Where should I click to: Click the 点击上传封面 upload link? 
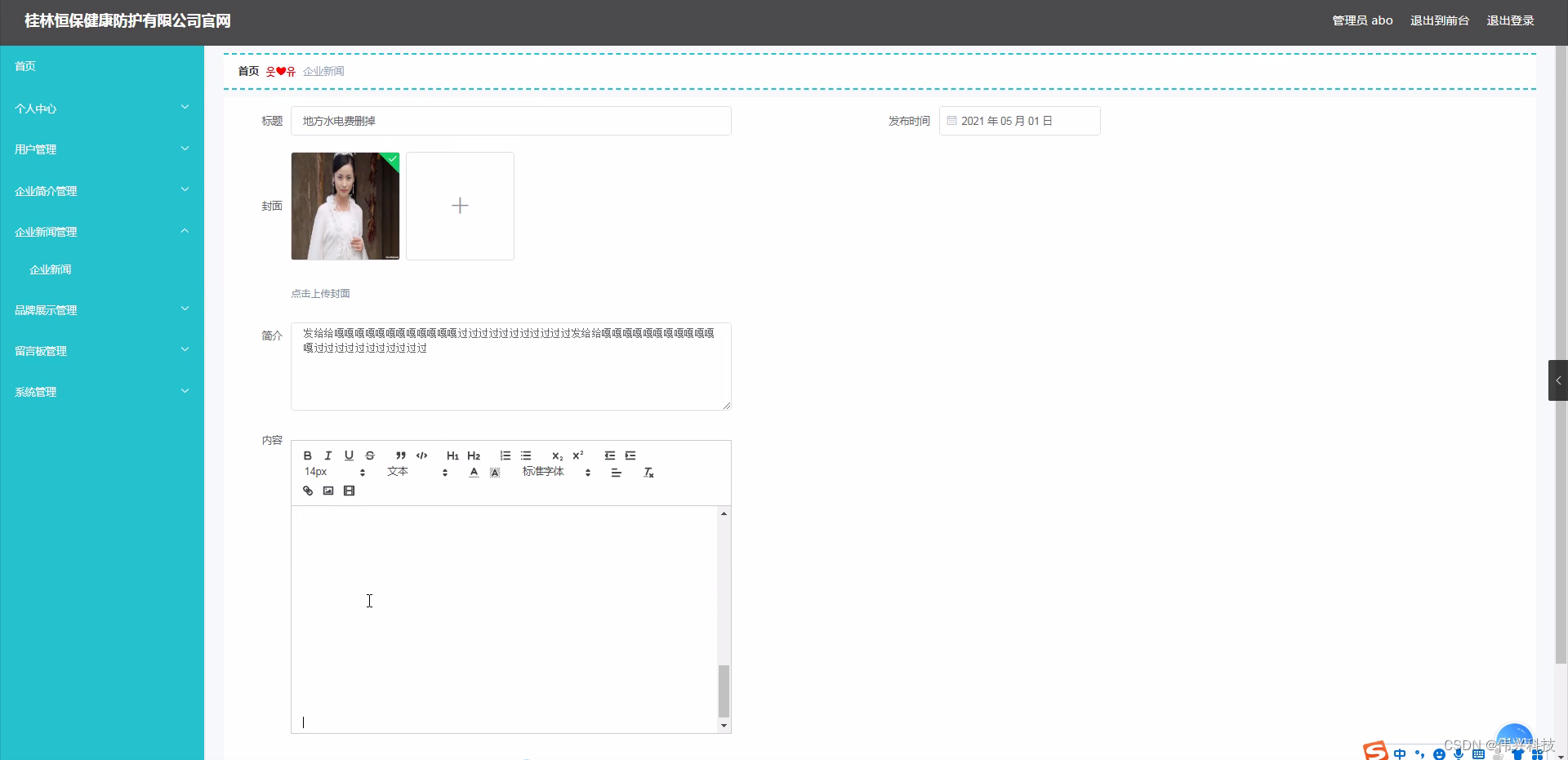pyautogui.click(x=320, y=293)
